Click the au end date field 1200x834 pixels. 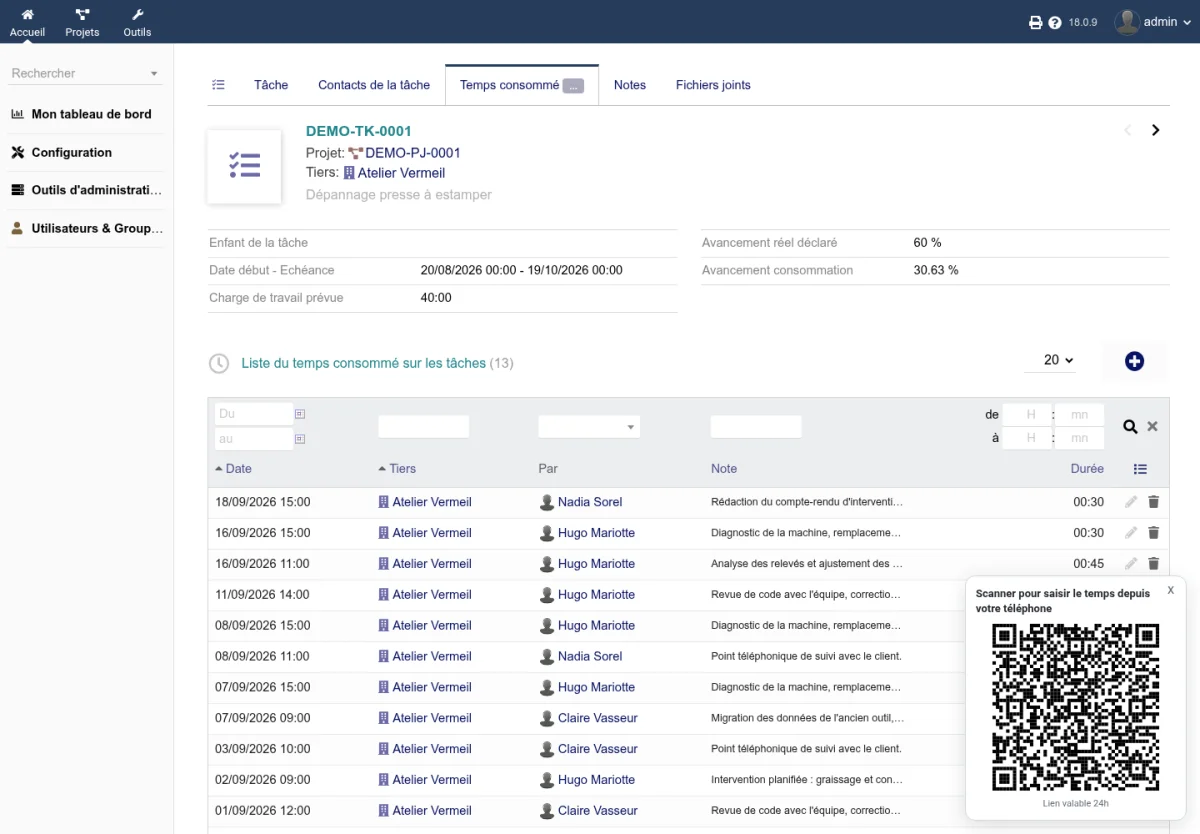click(x=253, y=439)
